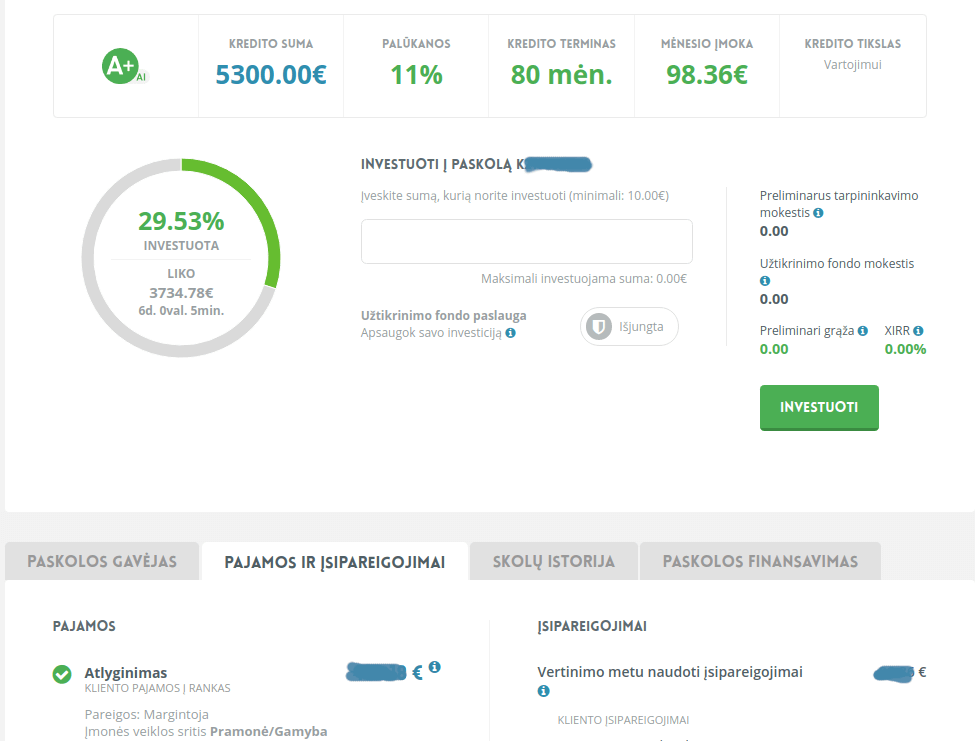Click the investment amount input field
Viewport: 975px width, 741px height.
click(526, 241)
